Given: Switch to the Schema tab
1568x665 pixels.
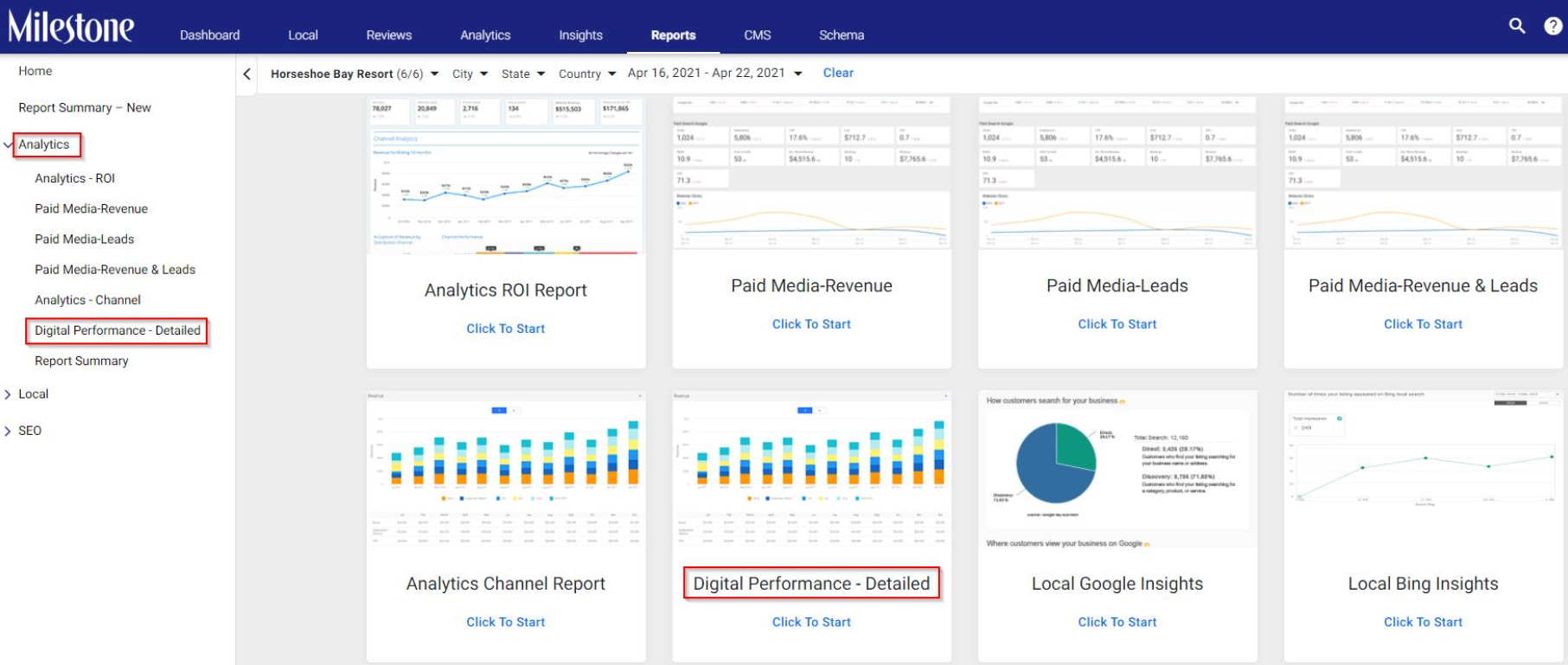Looking at the screenshot, I should click(x=842, y=35).
